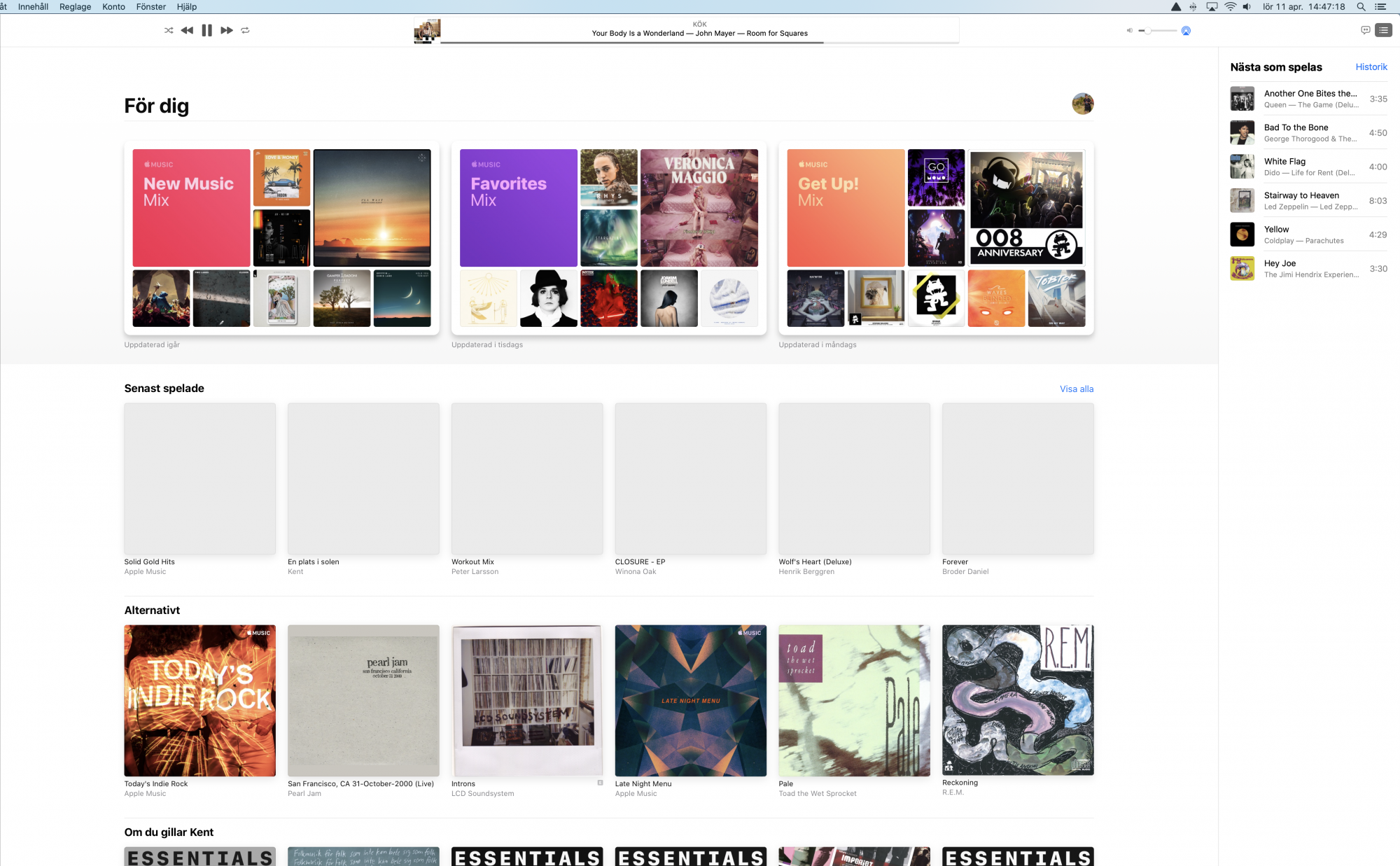Open the Wi-Fi status menu

(x=1230, y=6)
